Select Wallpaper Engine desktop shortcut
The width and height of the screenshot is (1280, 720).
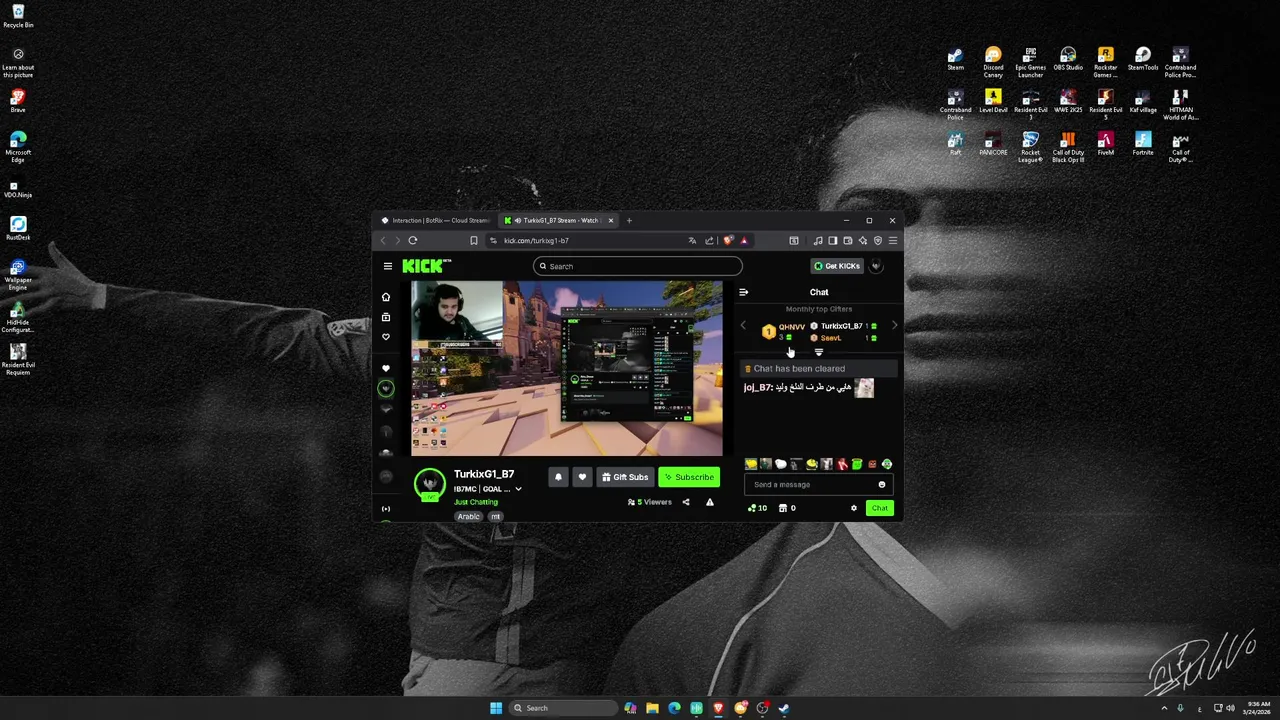(18, 275)
